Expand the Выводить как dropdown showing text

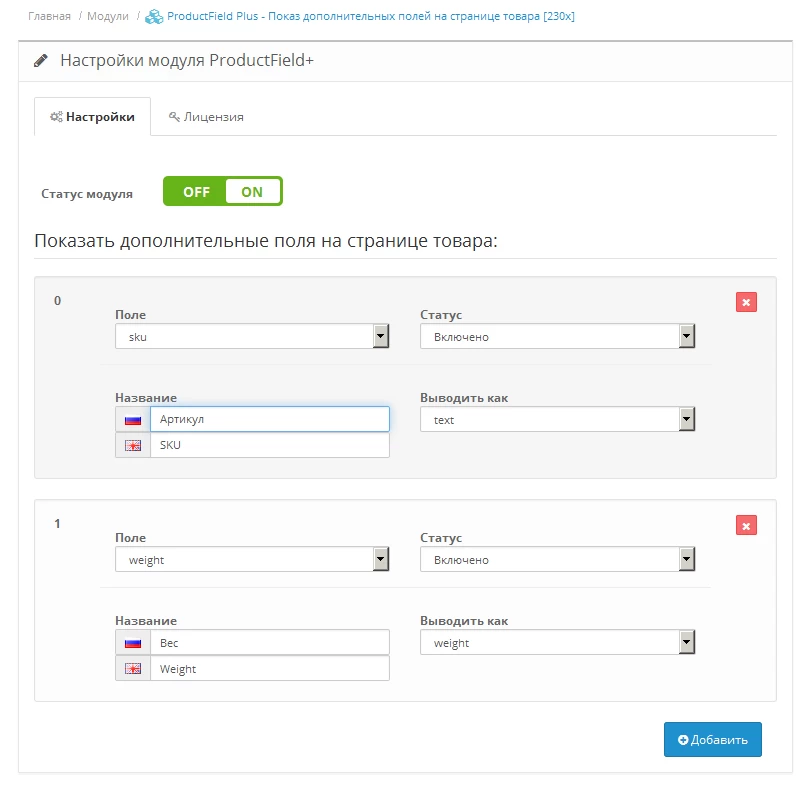click(557, 420)
